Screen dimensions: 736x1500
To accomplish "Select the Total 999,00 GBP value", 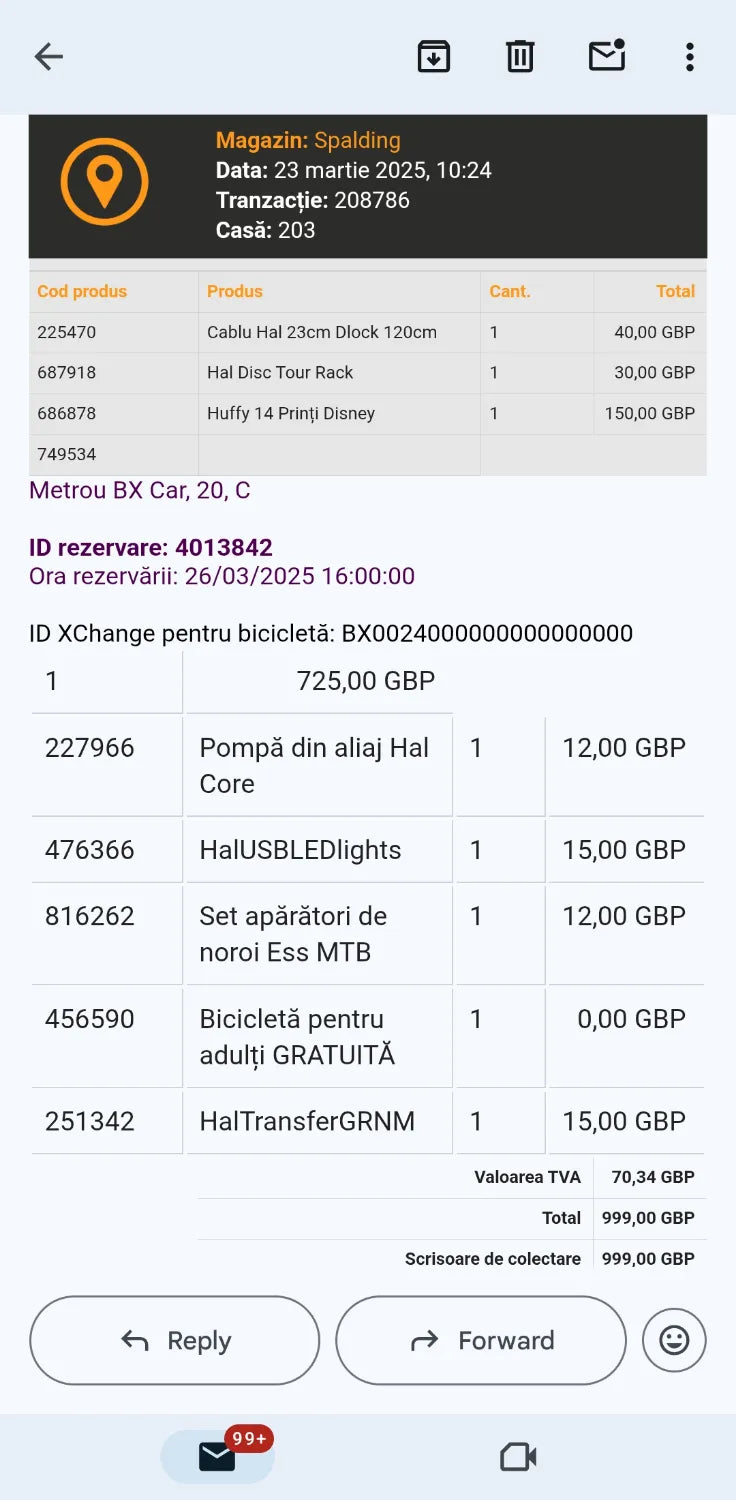I will coord(648,1218).
